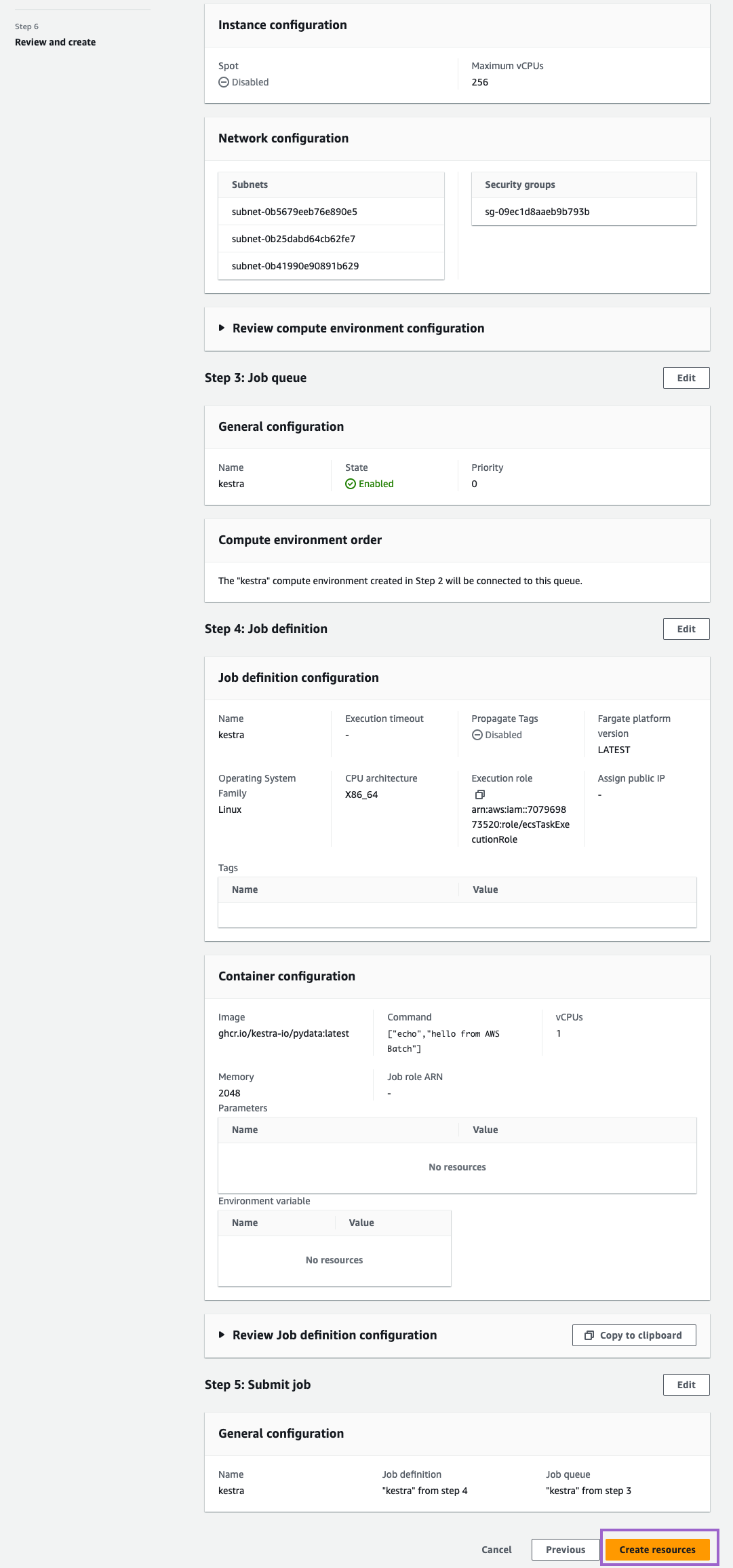Click the green Enabled state checkmark icon
The image size is (733, 1568).
point(351,484)
